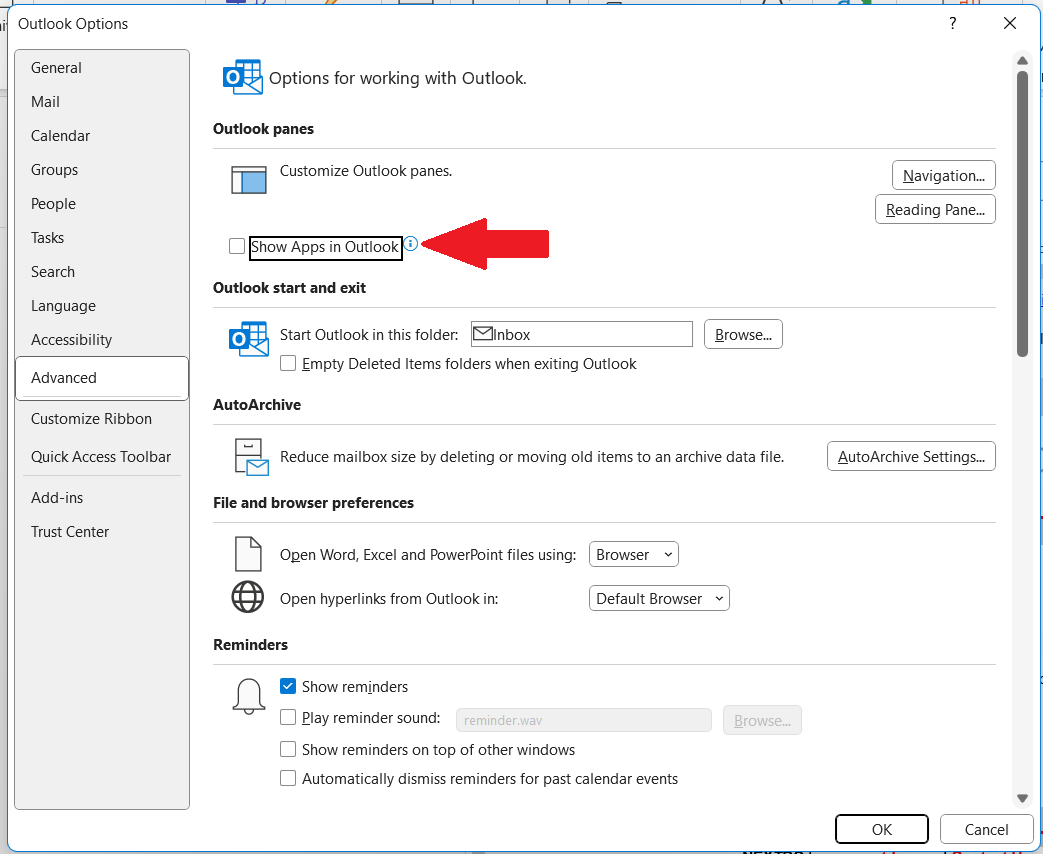Viewport: 1043px width, 854px height.
Task: Select Groups in the sidebar
Action: click(102, 170)
